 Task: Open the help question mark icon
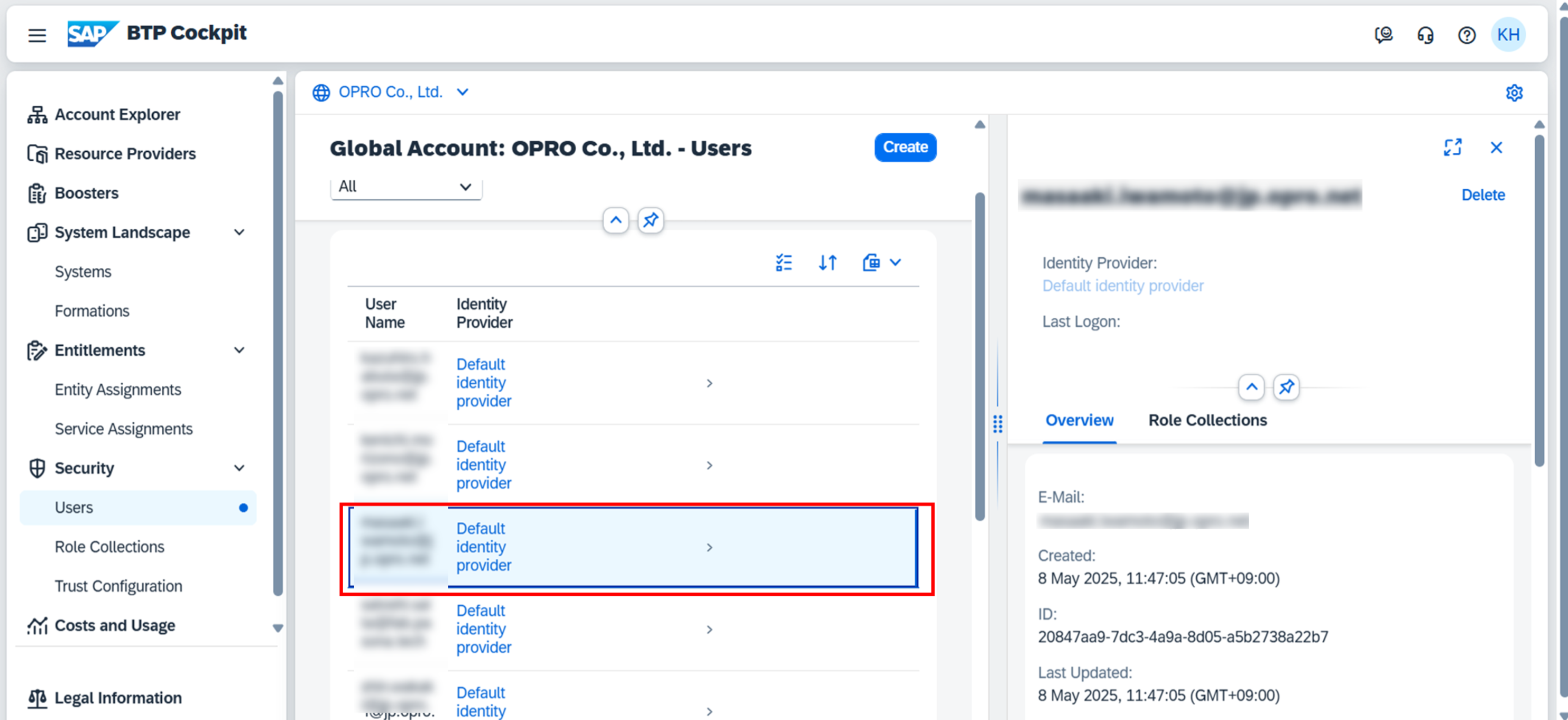pos(1466,35)
